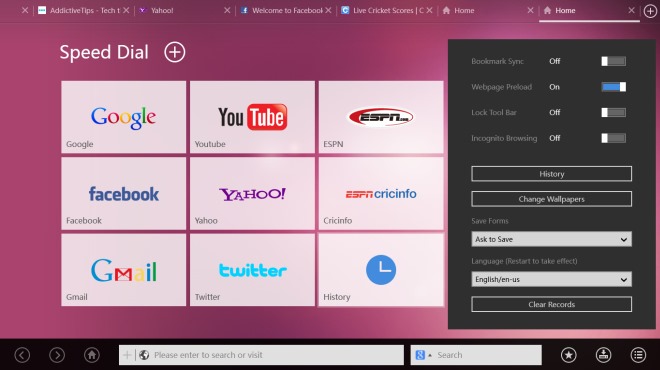Toggle Lock Tool Bar switch

pos(613,112)
